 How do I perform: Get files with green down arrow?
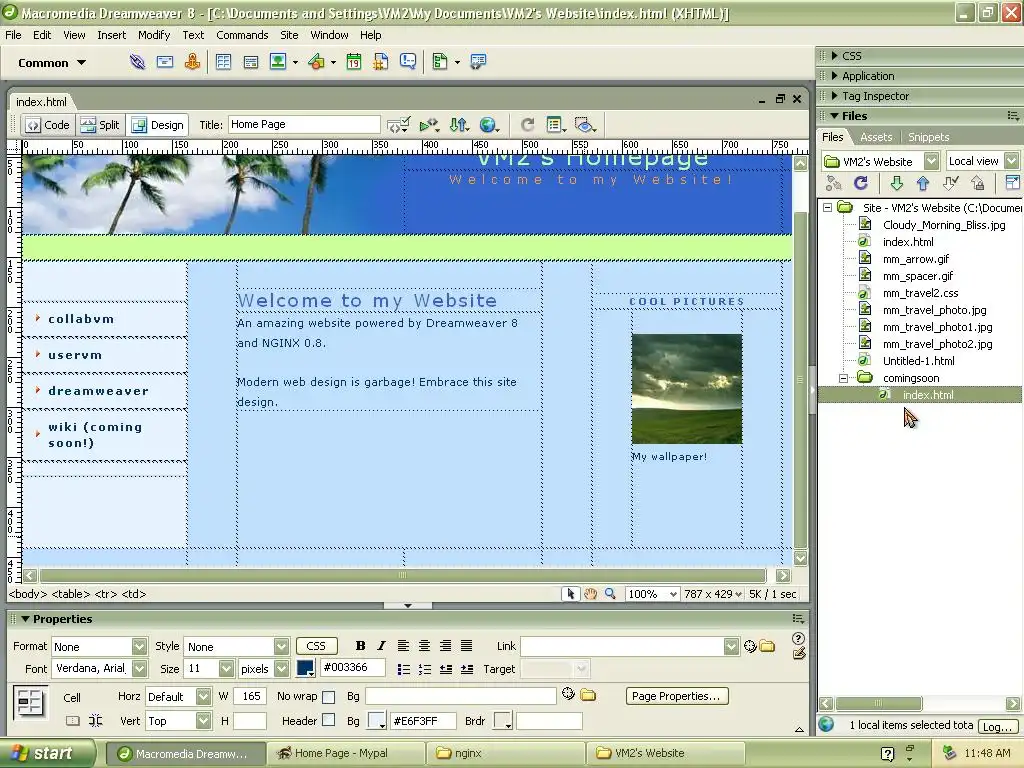(897, 184)
